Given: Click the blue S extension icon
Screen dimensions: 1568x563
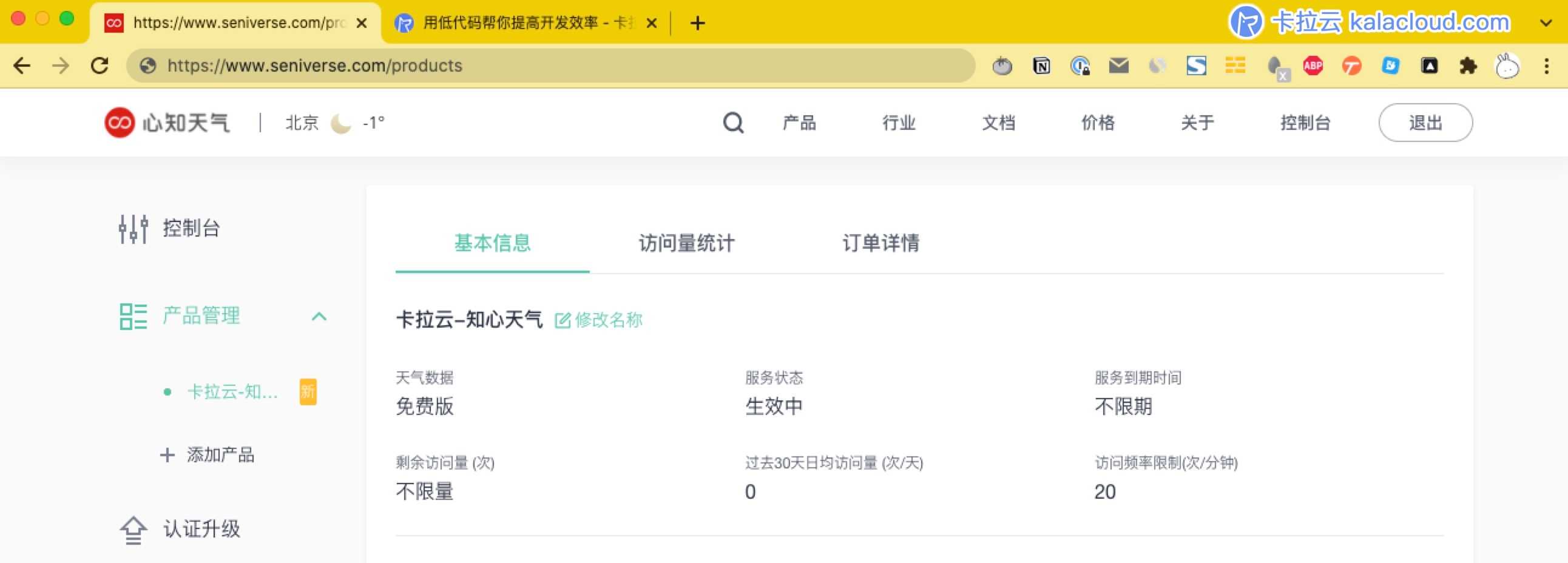Looking at the screenshot, I should 1196,66.
